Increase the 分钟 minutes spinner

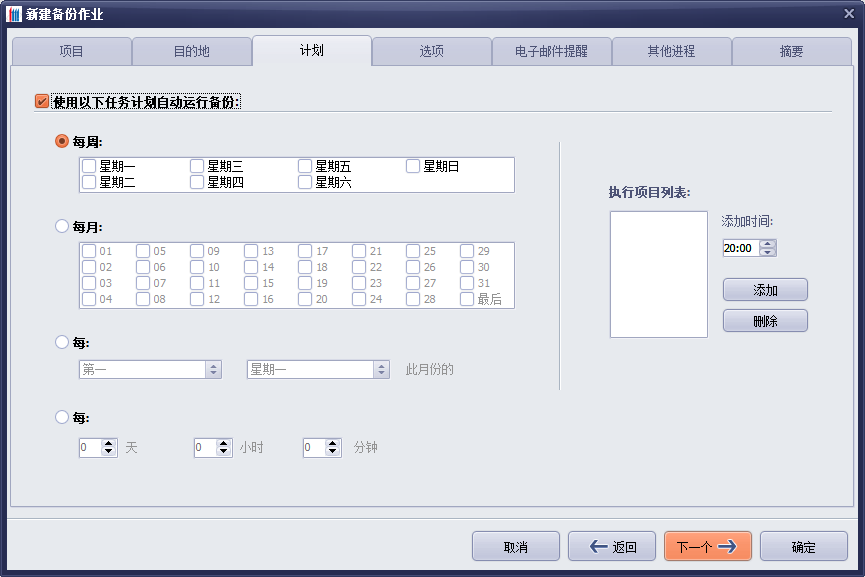[333, 443]
